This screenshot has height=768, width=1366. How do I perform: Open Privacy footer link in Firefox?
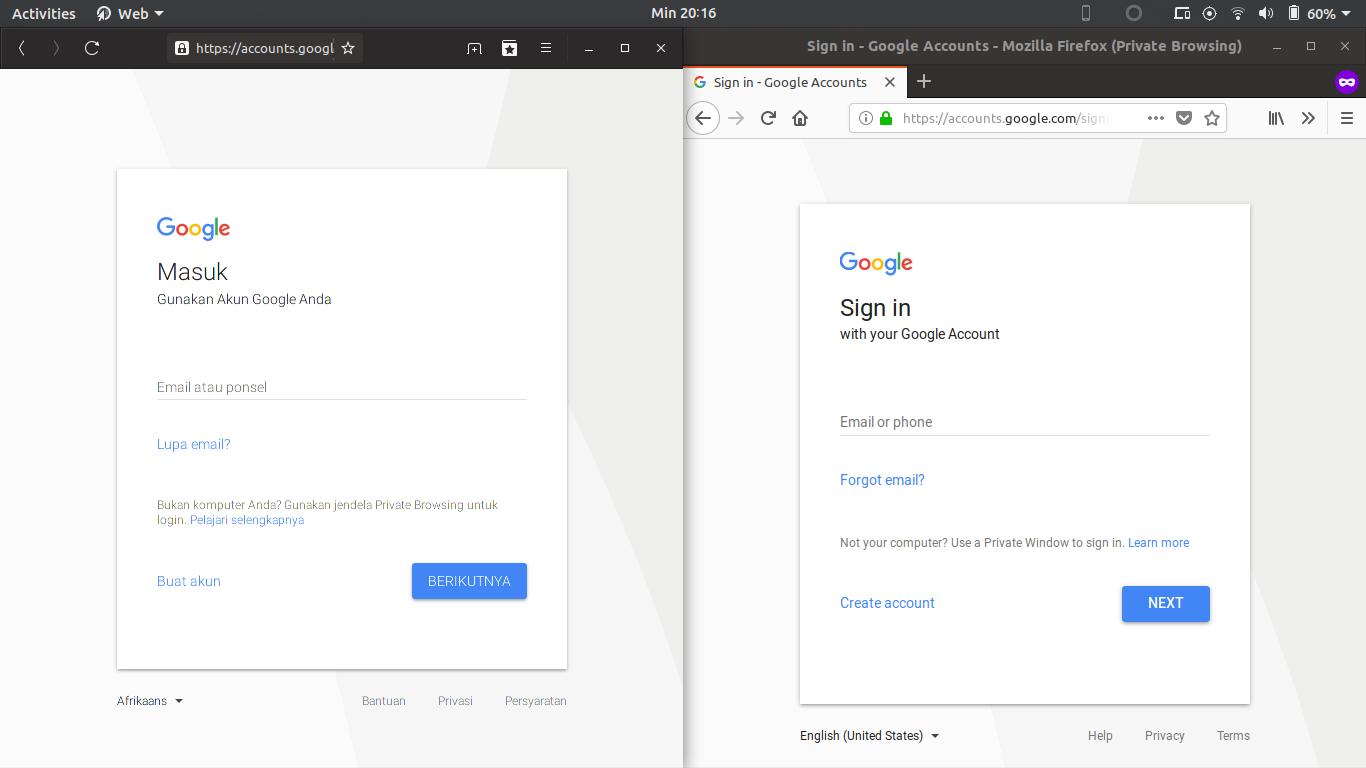click(x=1165, y=736)
